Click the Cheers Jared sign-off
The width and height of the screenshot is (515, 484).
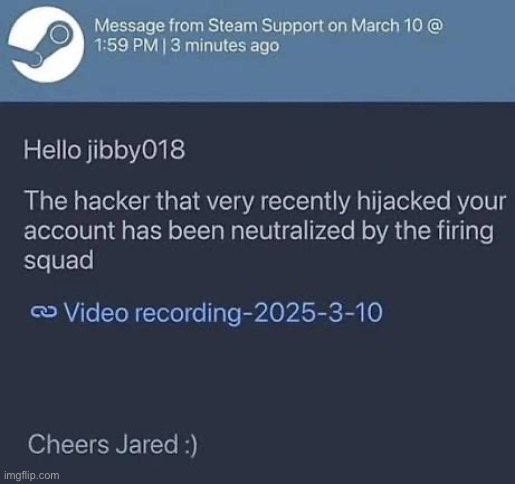click(x=113, y=444)
